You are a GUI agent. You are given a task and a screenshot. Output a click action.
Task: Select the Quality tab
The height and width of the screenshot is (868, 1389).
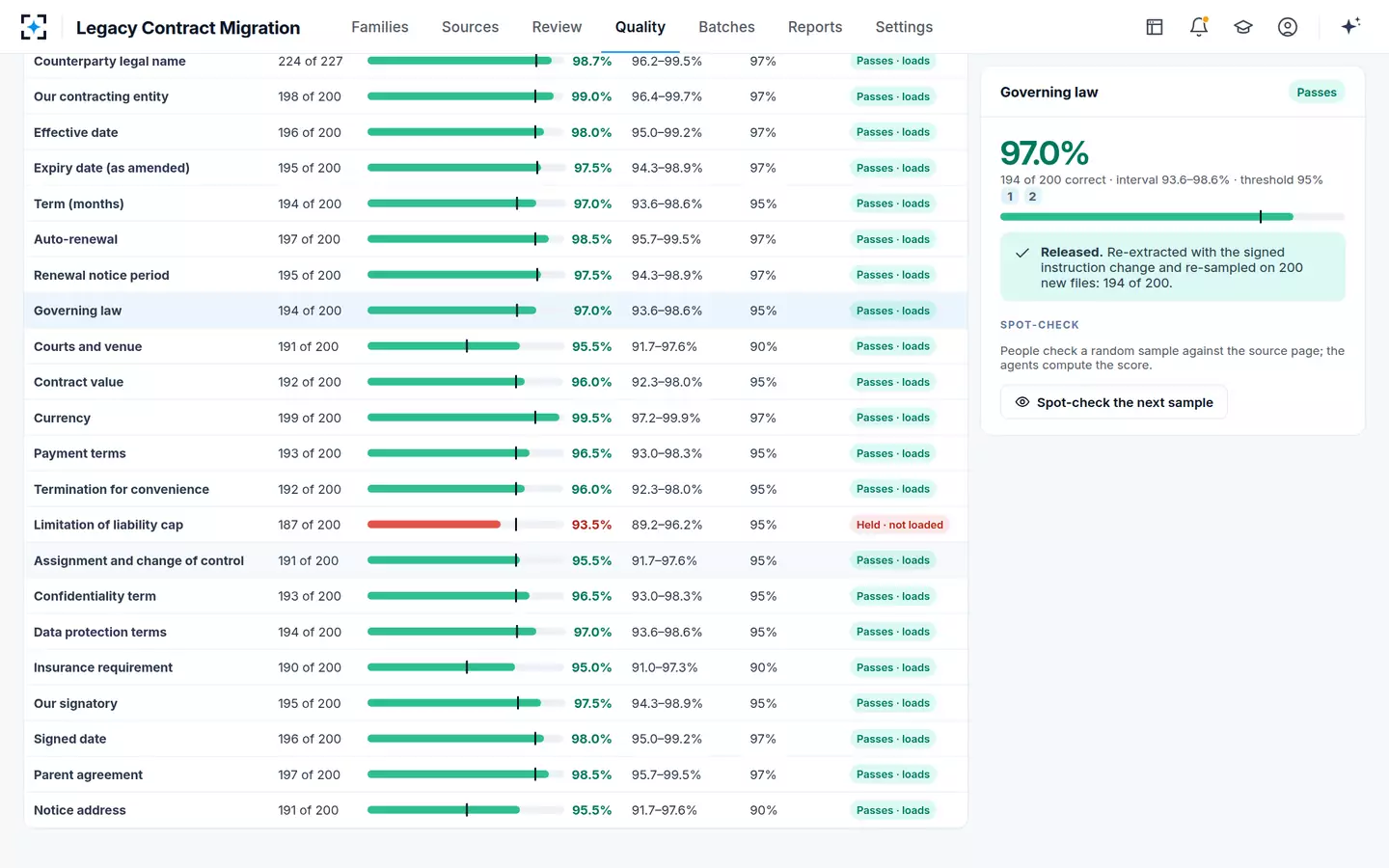point(640,27)
